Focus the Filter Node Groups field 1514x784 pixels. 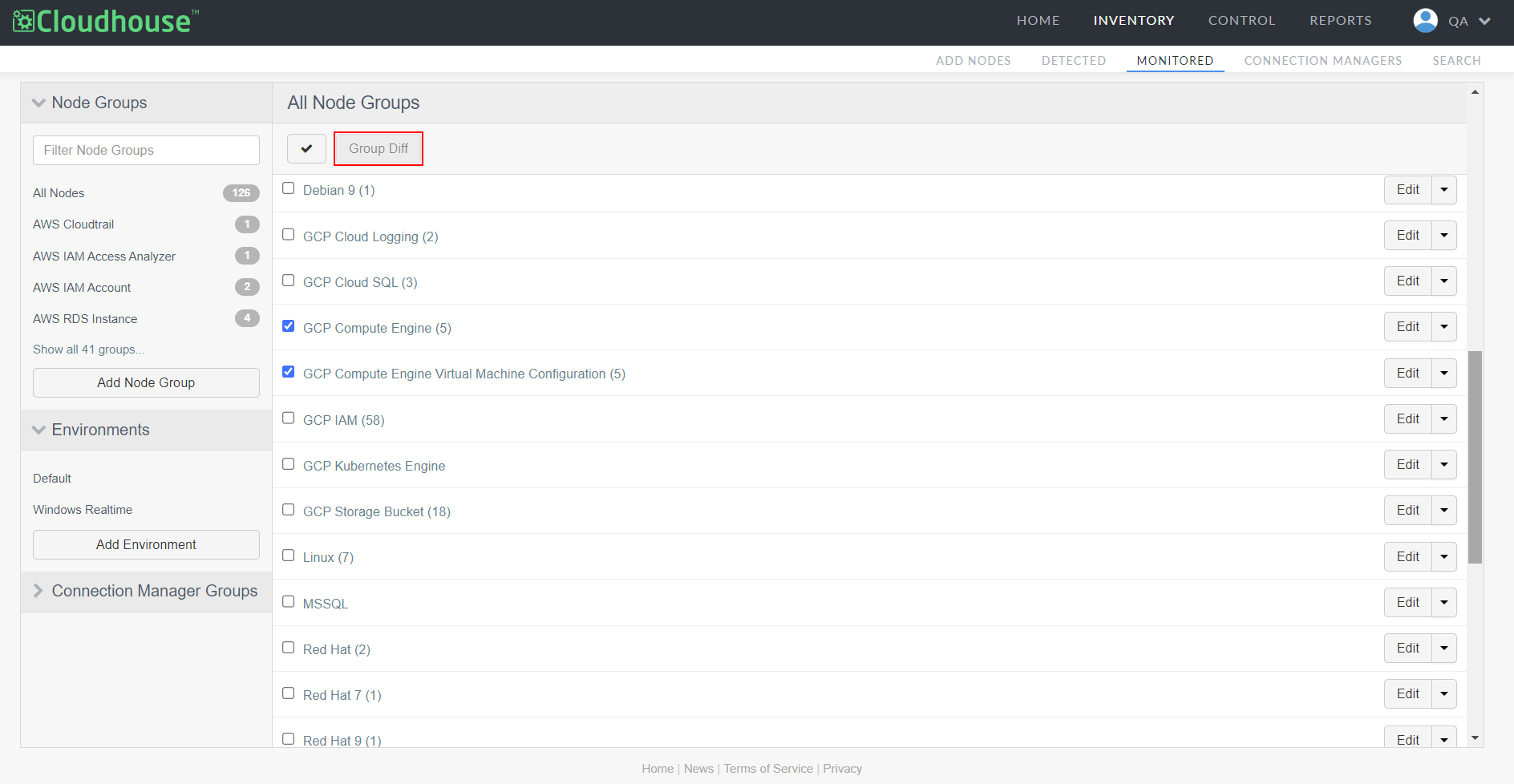point(146,150)
